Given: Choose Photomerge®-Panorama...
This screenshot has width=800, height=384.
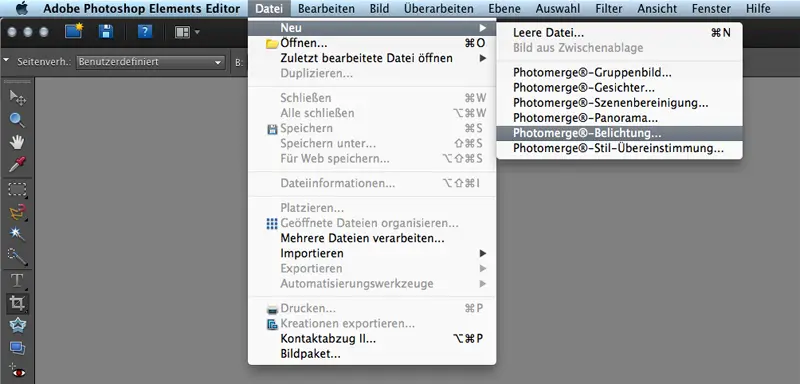Looking at the screenshot, I should tap(619, 118).
